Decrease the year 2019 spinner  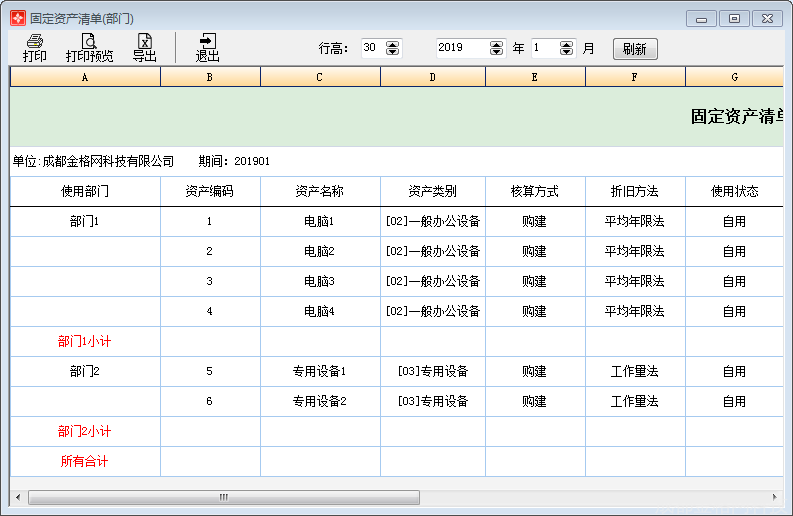click(x=497, y=52)
